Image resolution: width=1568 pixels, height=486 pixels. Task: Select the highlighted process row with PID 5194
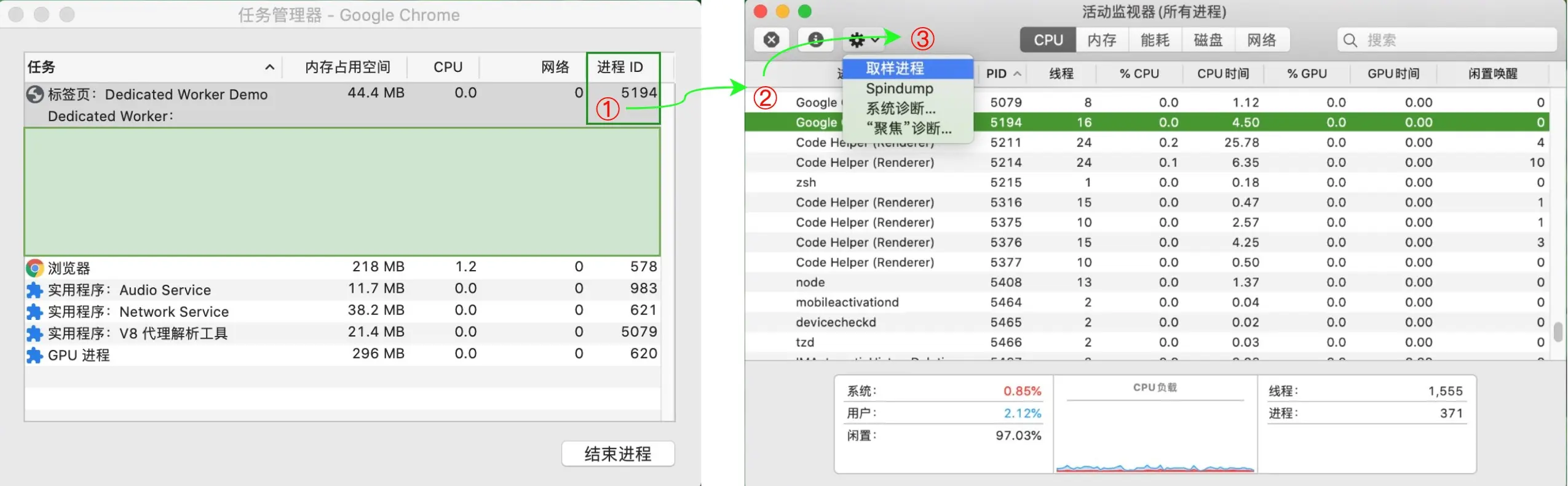click(x=1147, y=122)
